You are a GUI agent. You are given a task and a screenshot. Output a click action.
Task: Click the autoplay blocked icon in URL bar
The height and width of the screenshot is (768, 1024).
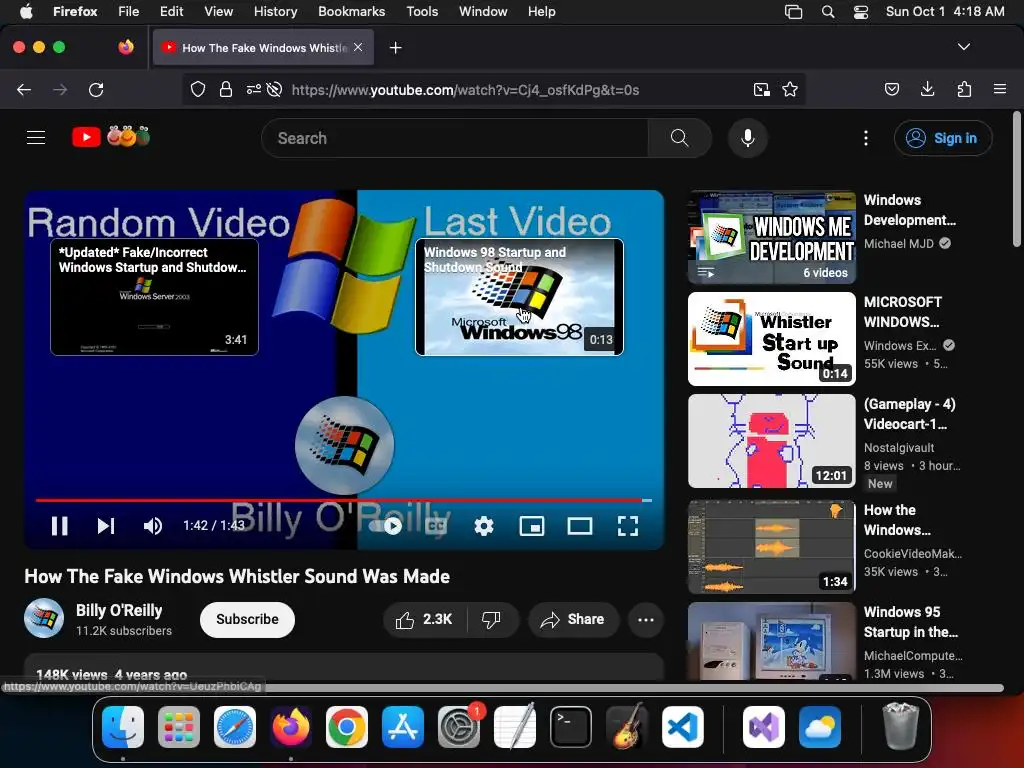(274, 89)
